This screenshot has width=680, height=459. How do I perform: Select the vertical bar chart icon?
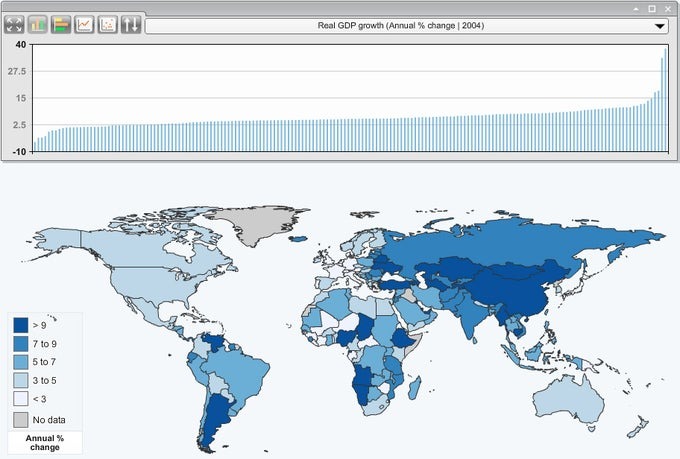coord(38,25)
